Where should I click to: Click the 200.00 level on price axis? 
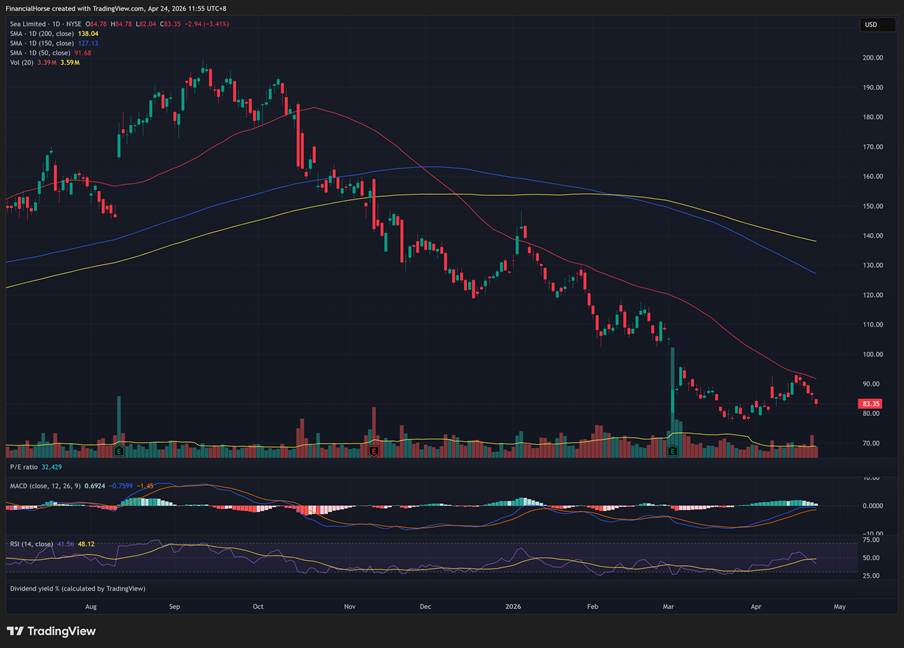(x=872, y=58)
